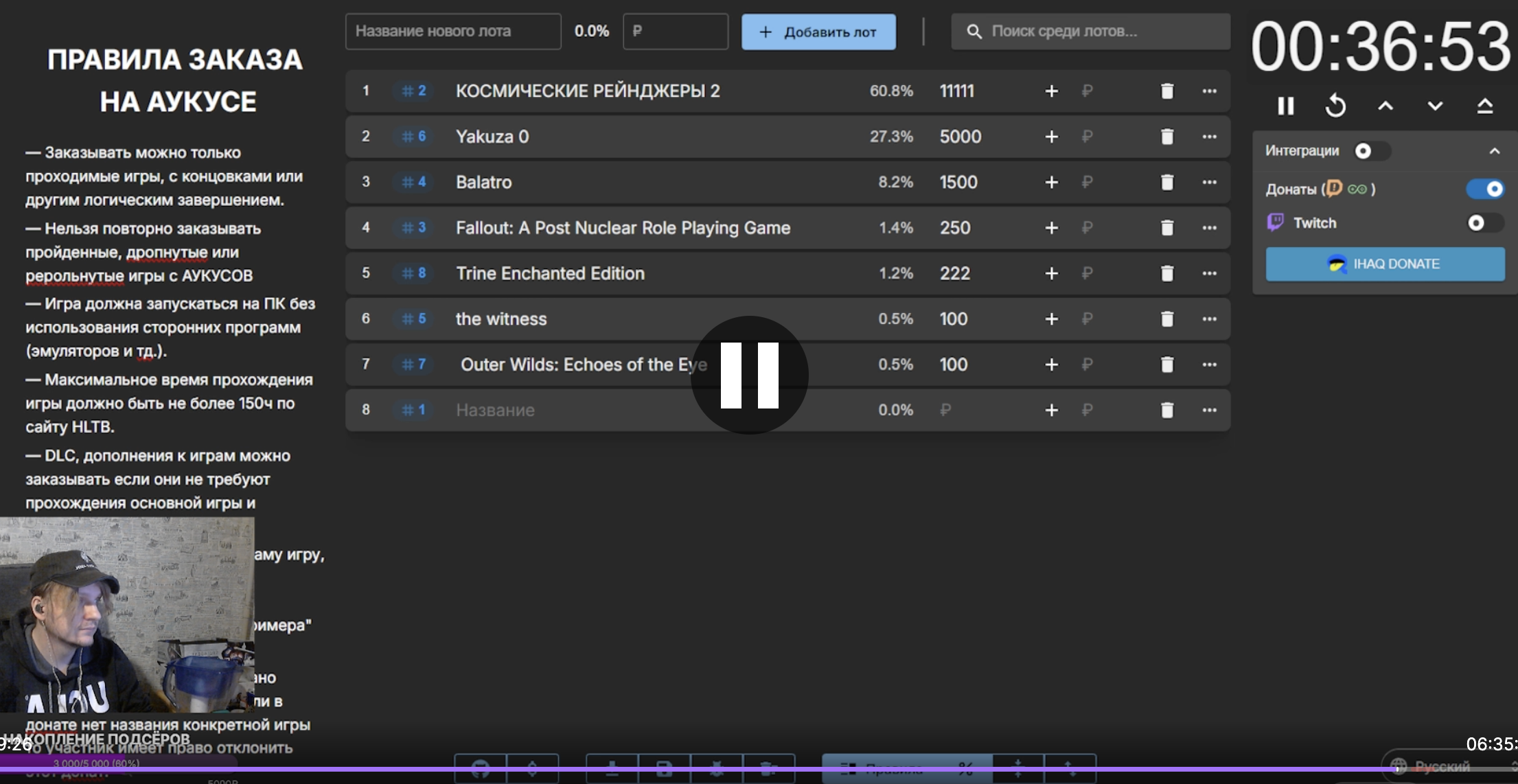Disable the Донаты integration switch
Viewport: 1518px width, 784px height.
1486,189
